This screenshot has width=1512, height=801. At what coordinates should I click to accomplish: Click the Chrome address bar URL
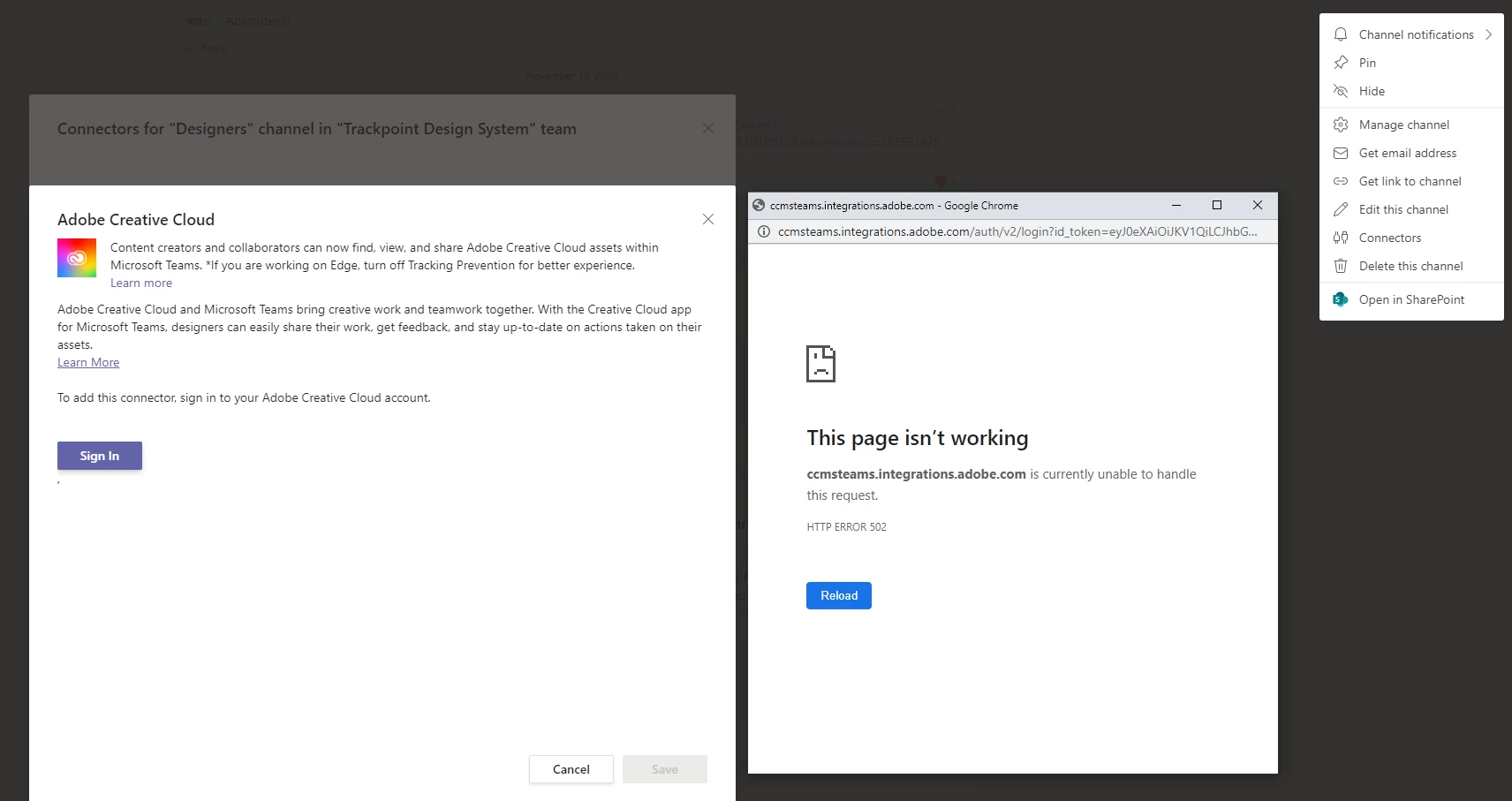coord(1017,231)
